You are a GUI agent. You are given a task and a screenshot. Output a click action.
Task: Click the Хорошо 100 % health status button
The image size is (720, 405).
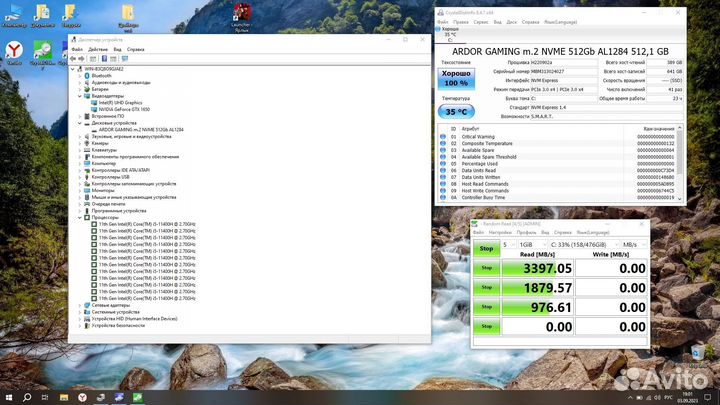(x=456, y=79)
